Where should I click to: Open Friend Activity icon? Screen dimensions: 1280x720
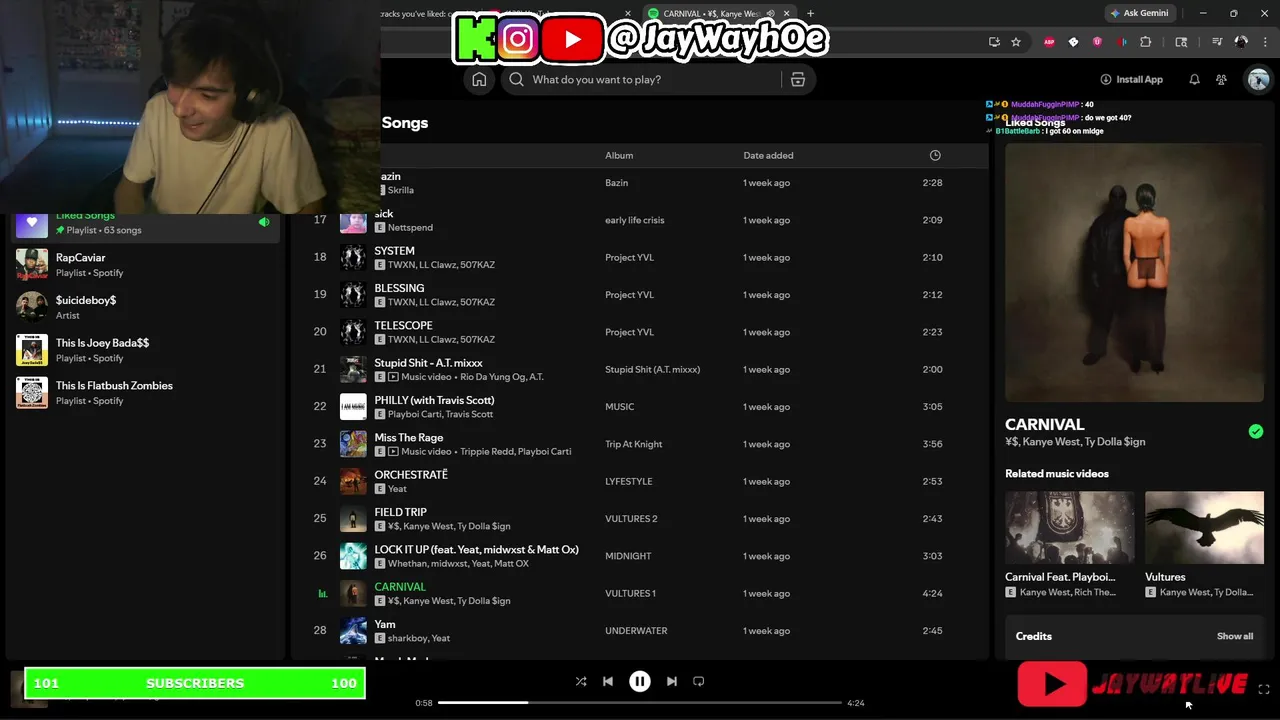(x=1221, y=80)
